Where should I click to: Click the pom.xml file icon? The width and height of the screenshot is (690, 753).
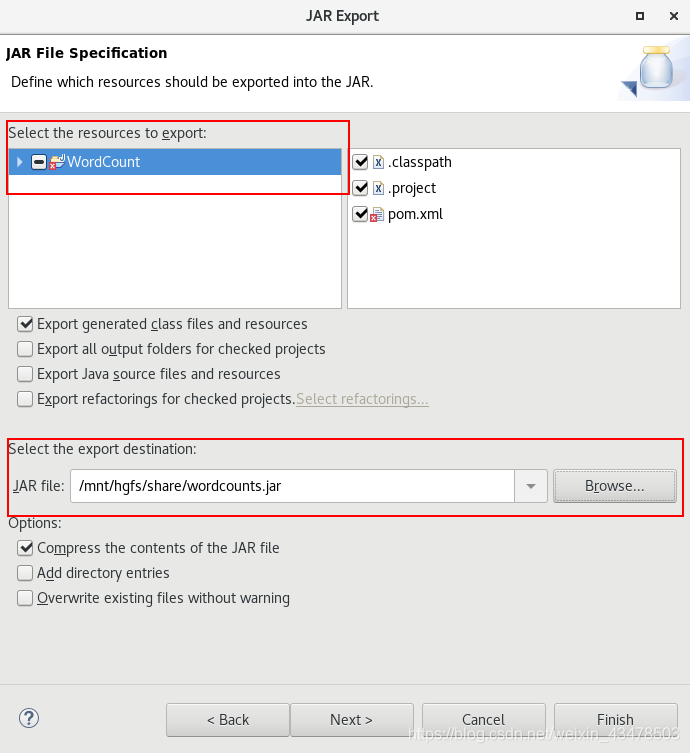click(x=377, y=214)
